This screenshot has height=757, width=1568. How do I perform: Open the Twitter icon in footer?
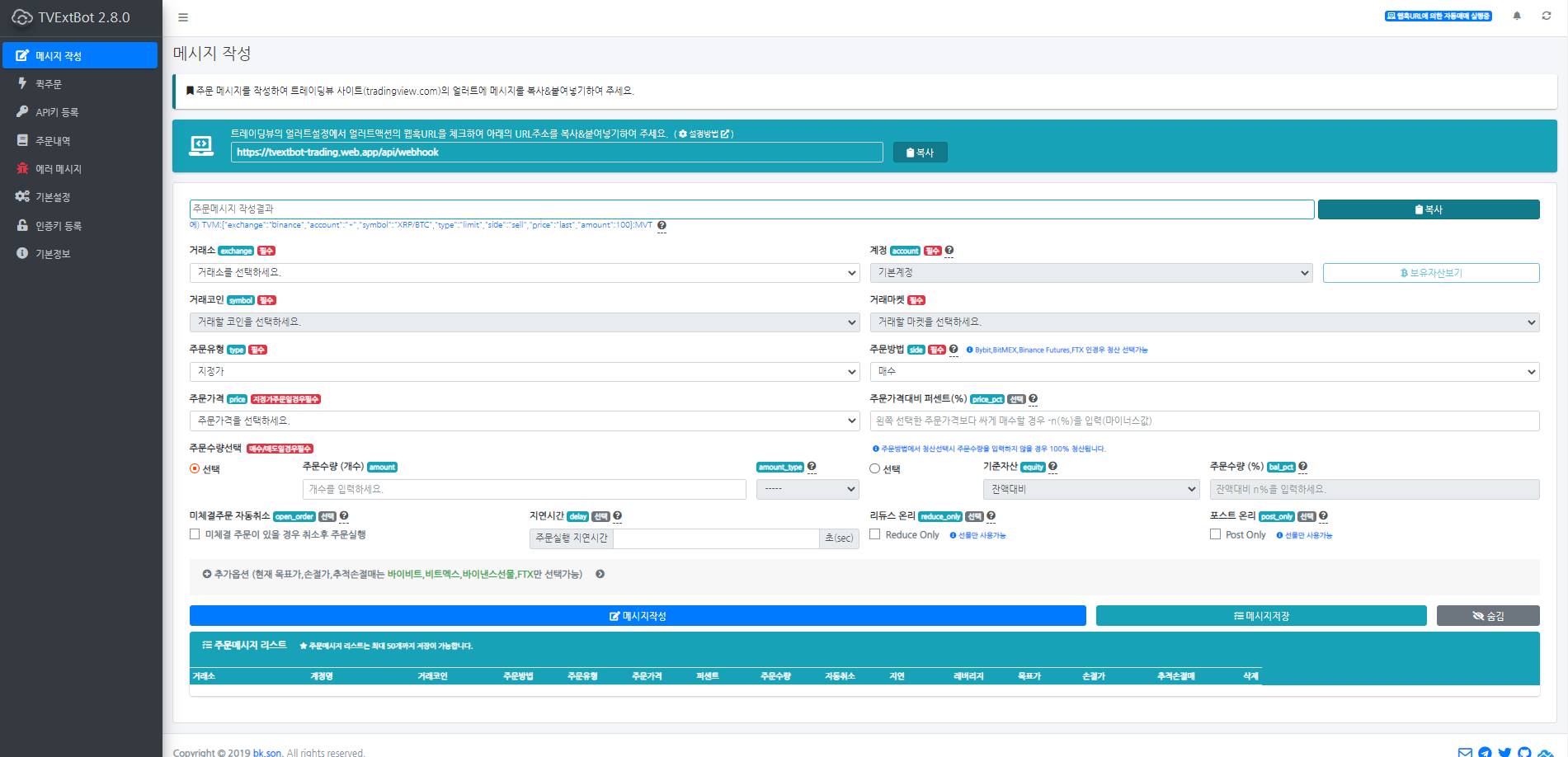[1504, 752]
